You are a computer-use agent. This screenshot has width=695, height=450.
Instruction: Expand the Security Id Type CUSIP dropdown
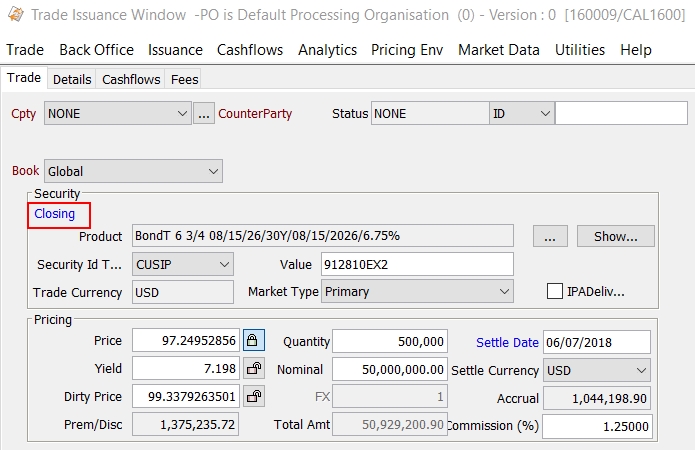tap(183, 265)
